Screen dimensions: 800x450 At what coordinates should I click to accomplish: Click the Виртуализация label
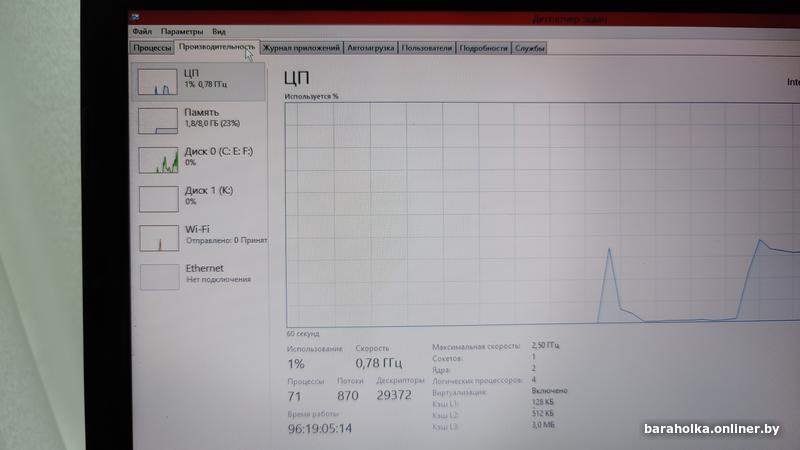(459, 393)
